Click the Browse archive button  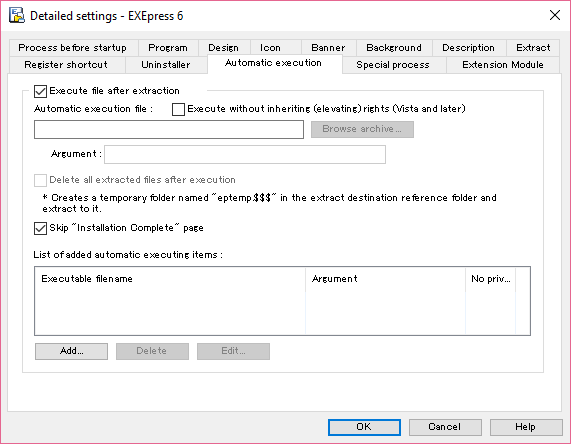click(362, 129)
